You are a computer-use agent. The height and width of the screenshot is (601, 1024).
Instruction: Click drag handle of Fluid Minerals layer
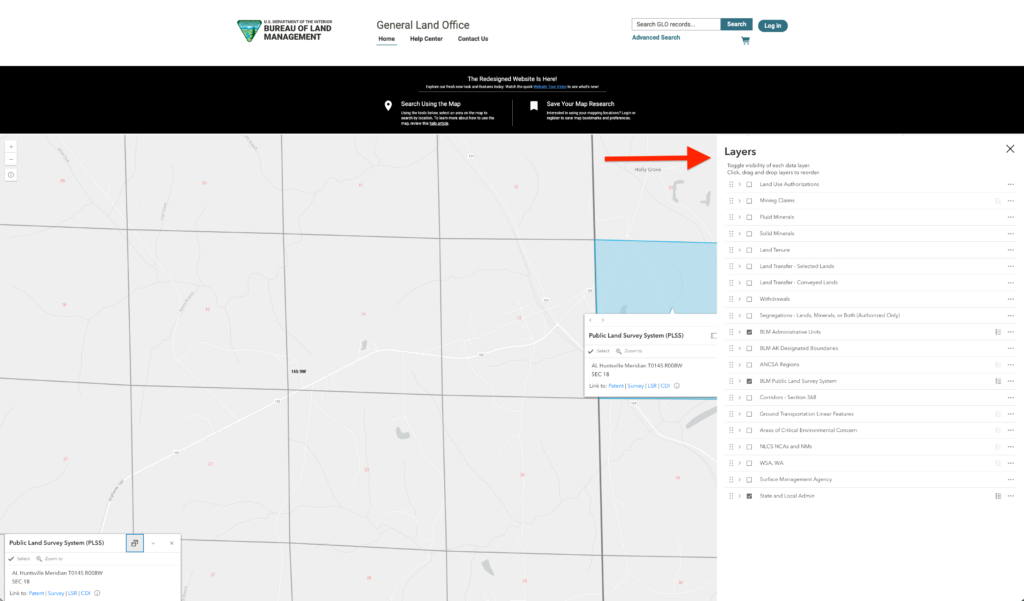point(731,217)
